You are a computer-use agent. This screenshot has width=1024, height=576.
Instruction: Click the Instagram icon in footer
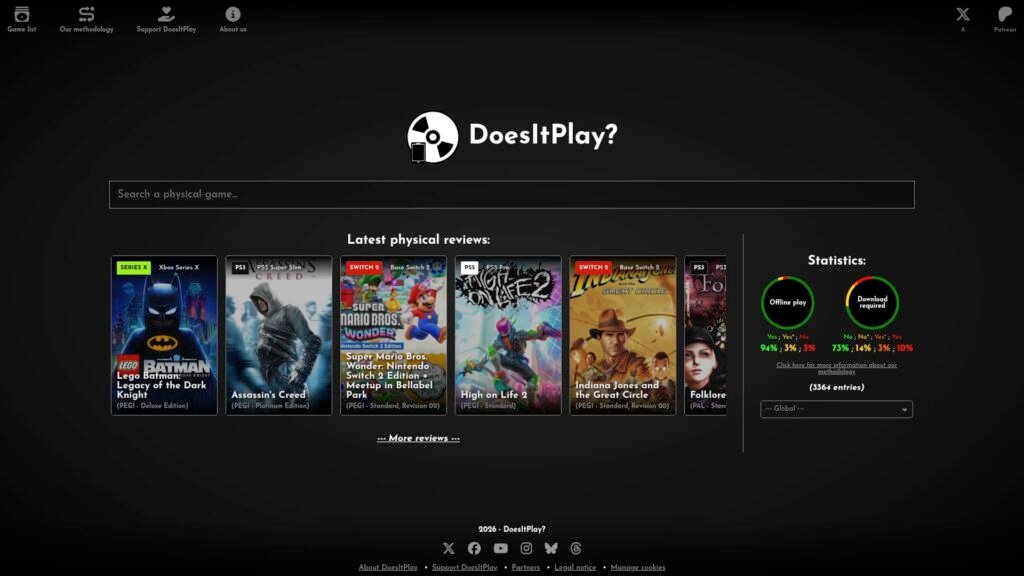(x=526, y=549)
